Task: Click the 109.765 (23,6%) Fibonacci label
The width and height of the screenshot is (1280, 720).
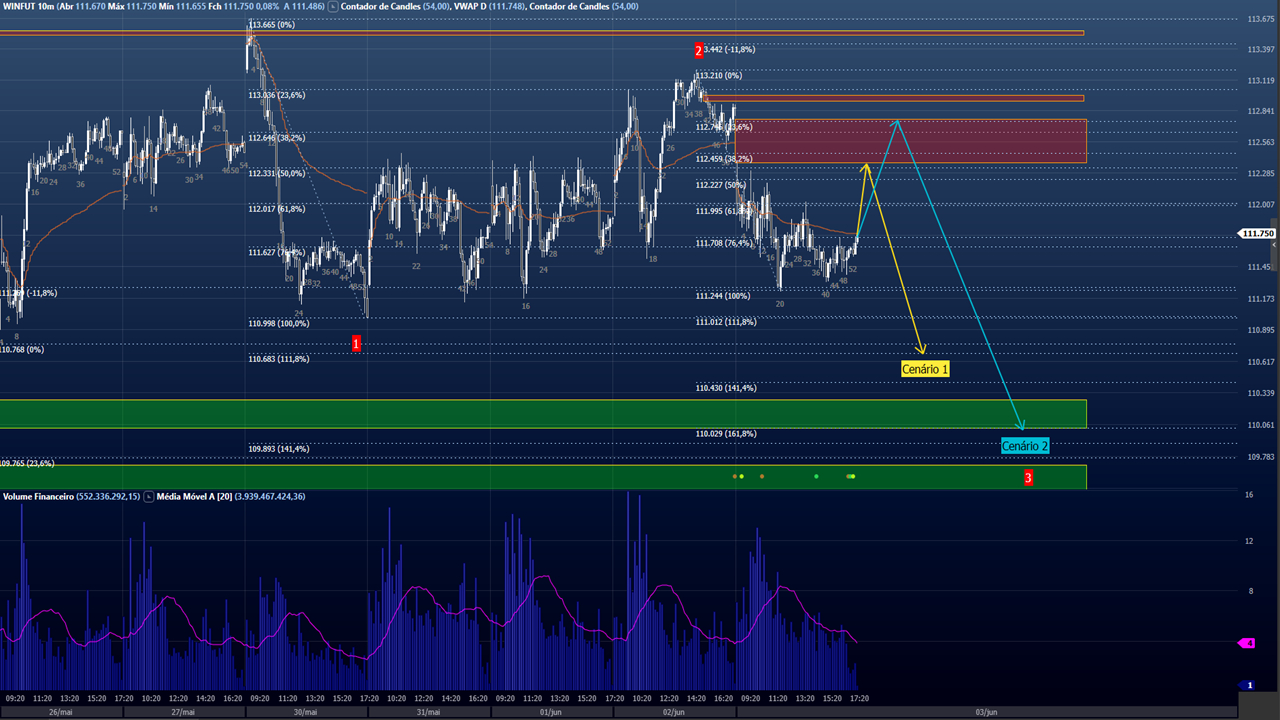Action: [x=27, y=464]
